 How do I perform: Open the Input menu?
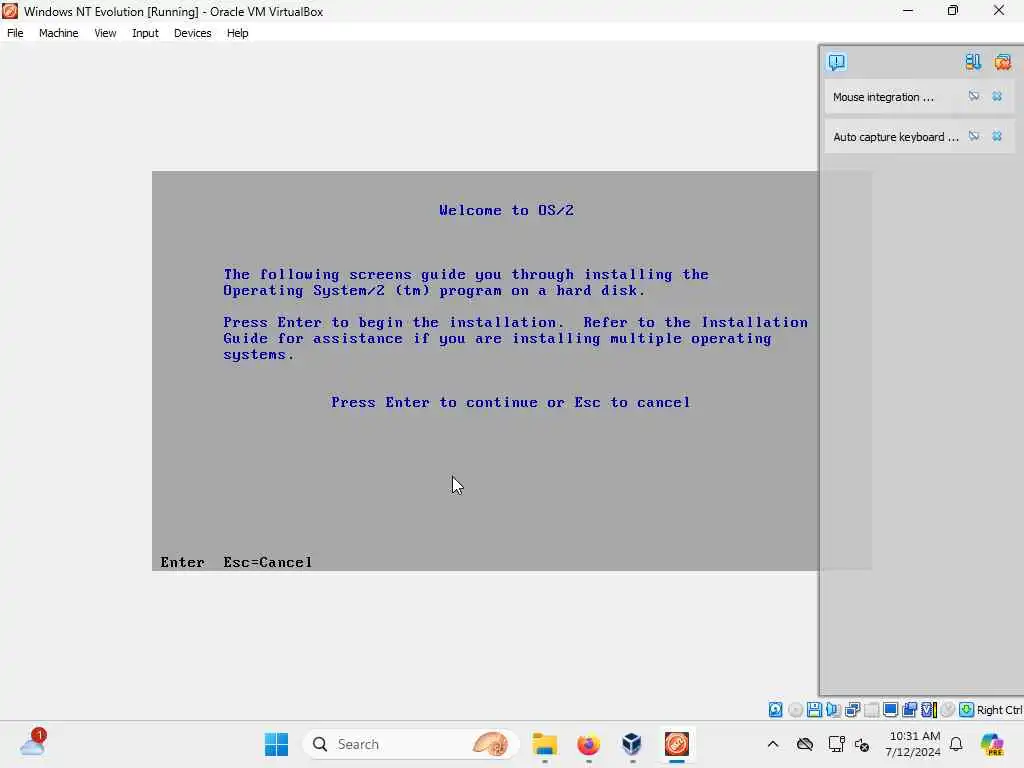click(145, 33)
